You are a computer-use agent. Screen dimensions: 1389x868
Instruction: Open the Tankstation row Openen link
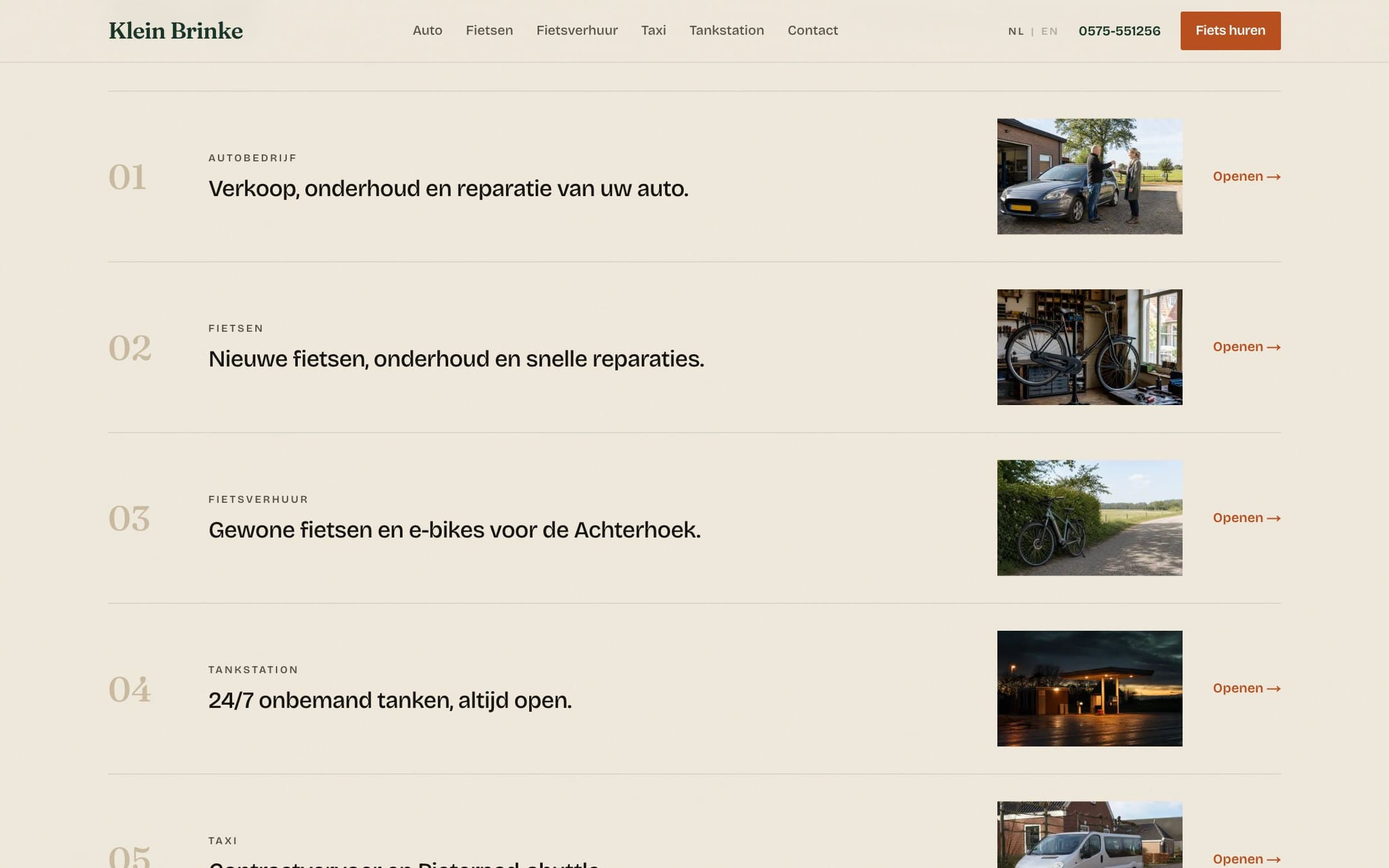(x=1246, y=688)
